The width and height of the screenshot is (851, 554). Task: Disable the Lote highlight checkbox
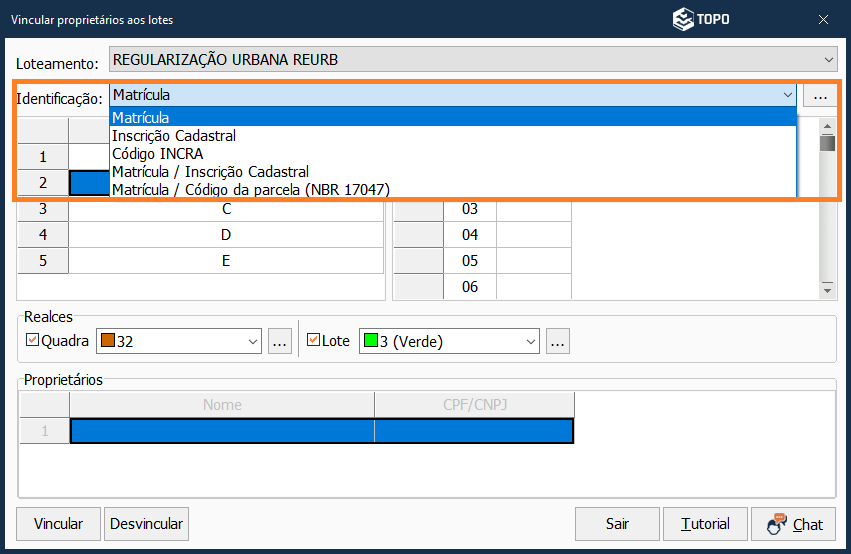pos(313,341)
